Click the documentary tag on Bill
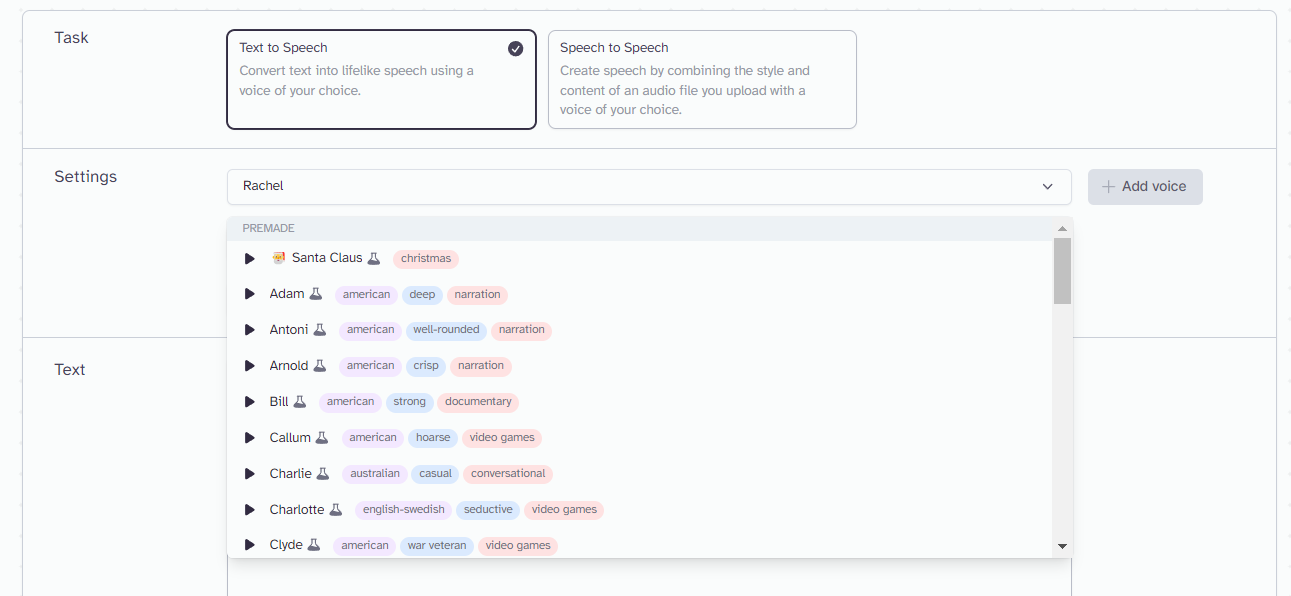The image size is (1291, 596). tap(478, 402)
